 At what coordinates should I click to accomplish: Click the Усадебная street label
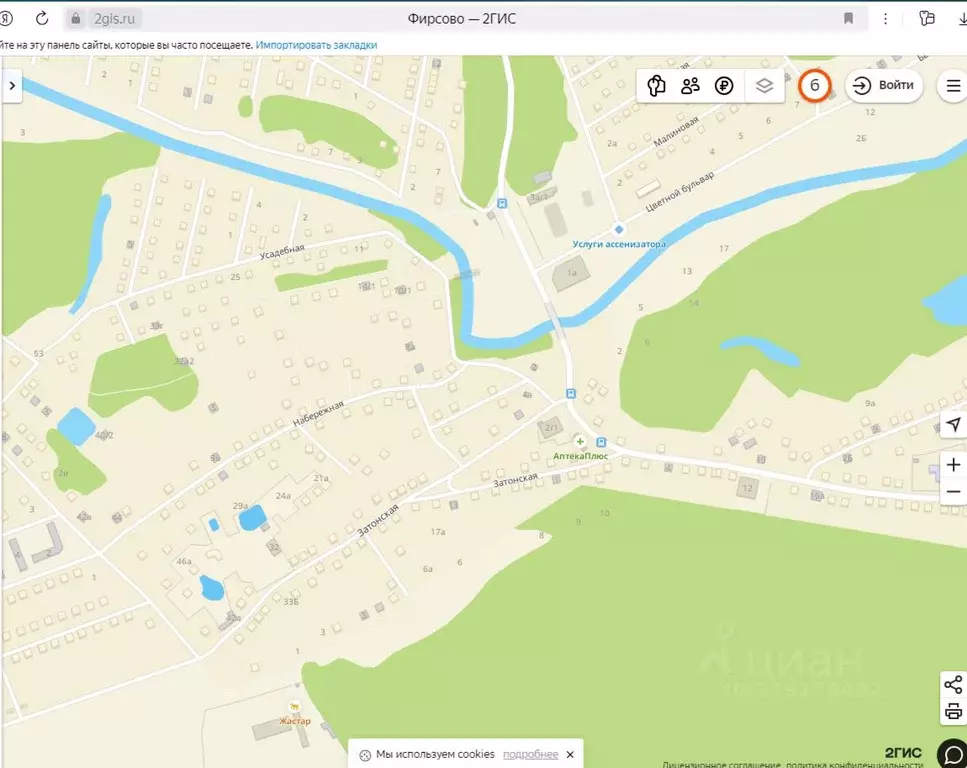click(x=282, y=252)
